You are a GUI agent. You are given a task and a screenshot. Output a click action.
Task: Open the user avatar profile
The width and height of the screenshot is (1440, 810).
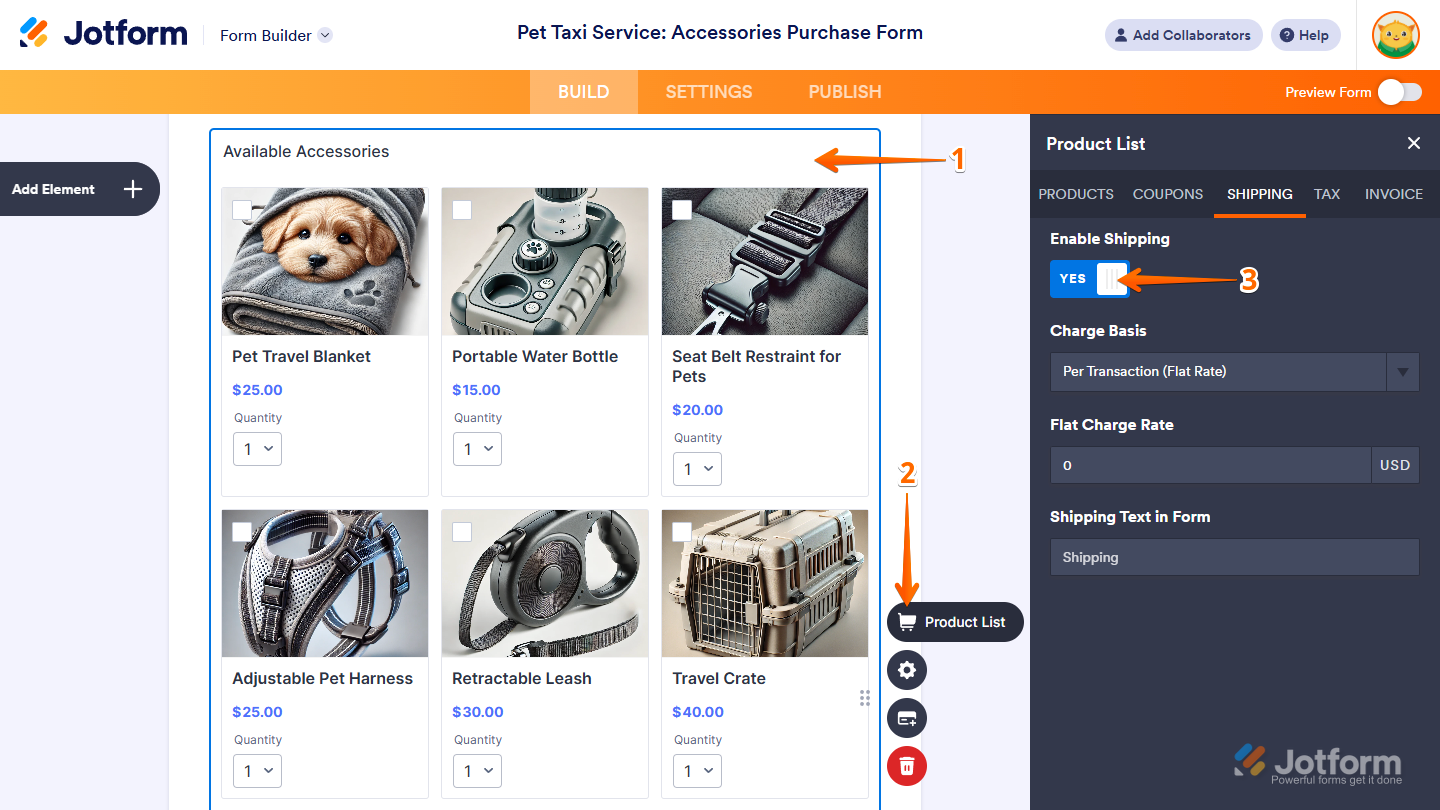(x=1395, y=36)
